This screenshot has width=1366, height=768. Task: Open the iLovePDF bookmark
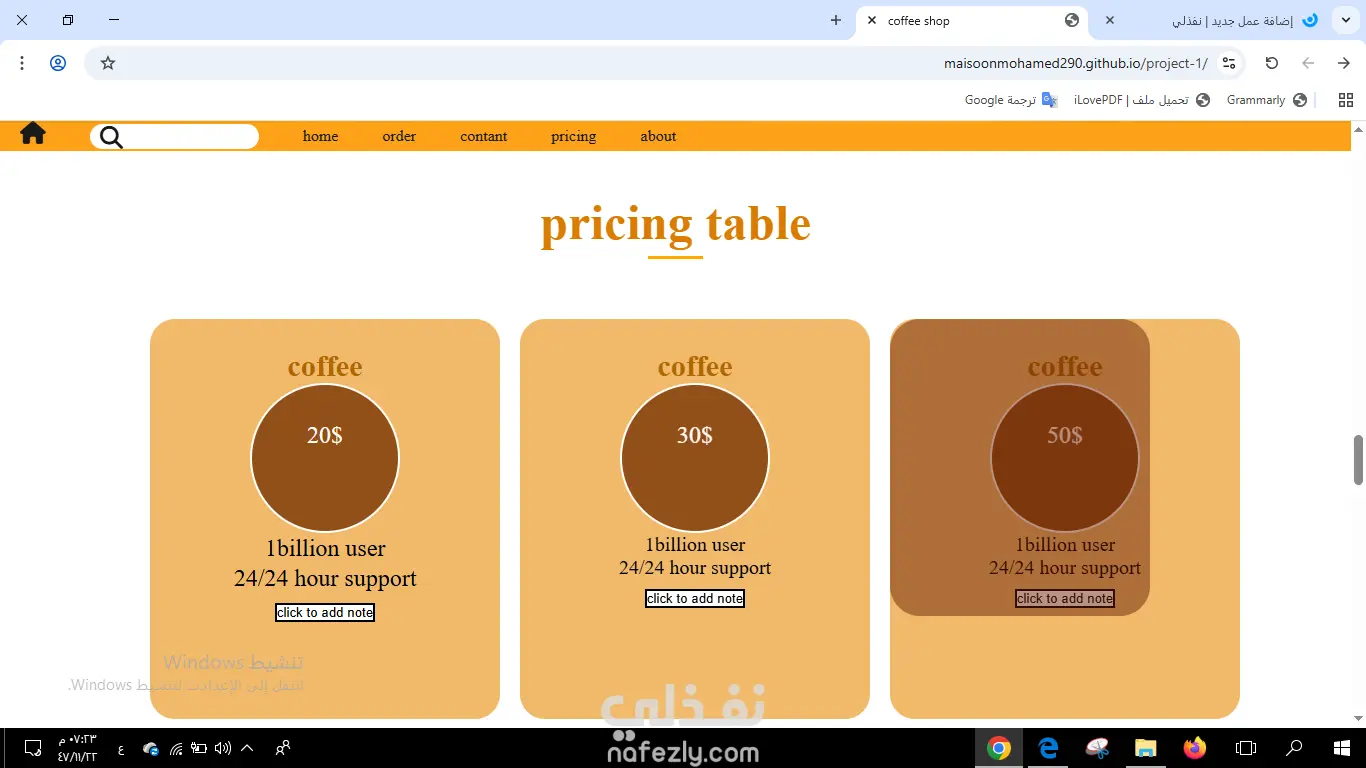click(x=1142, y=100)
